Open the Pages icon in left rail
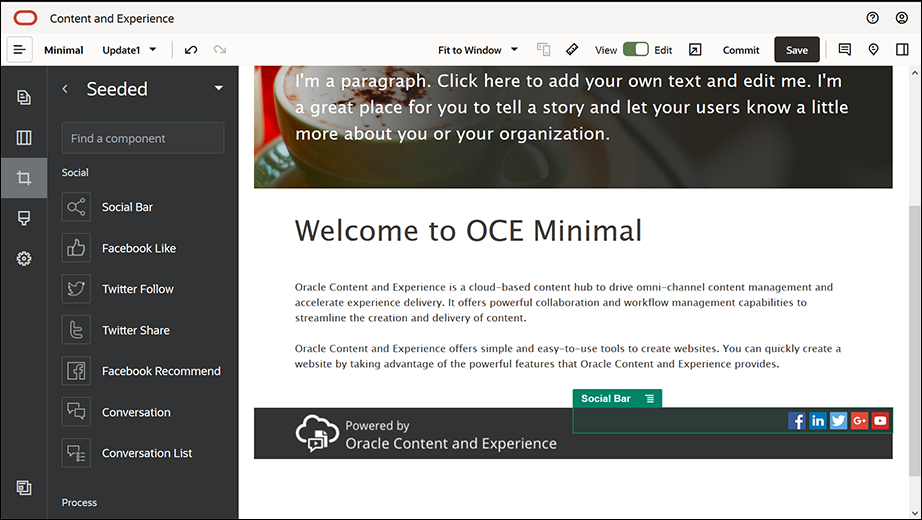The width and height of the screenshot is (922, 520). 24,97
